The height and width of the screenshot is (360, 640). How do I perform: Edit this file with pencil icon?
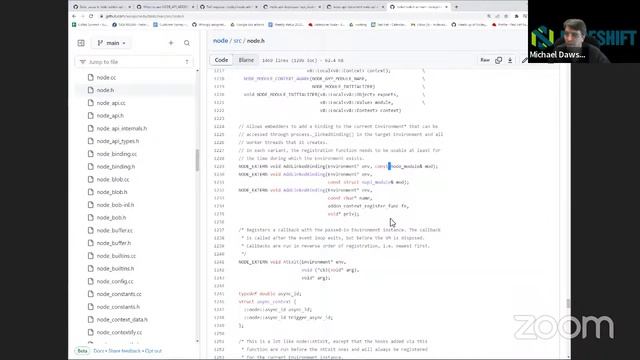524,60
